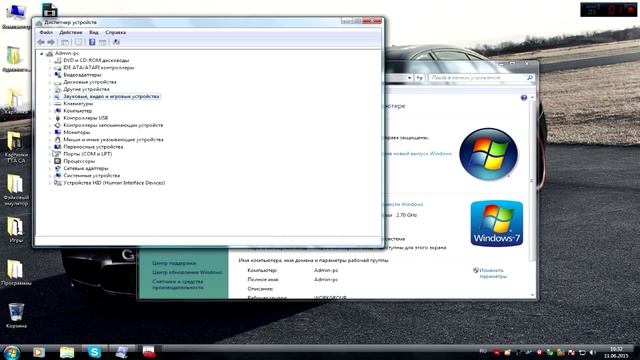Click the RU language indicator

tap(483, 351)
